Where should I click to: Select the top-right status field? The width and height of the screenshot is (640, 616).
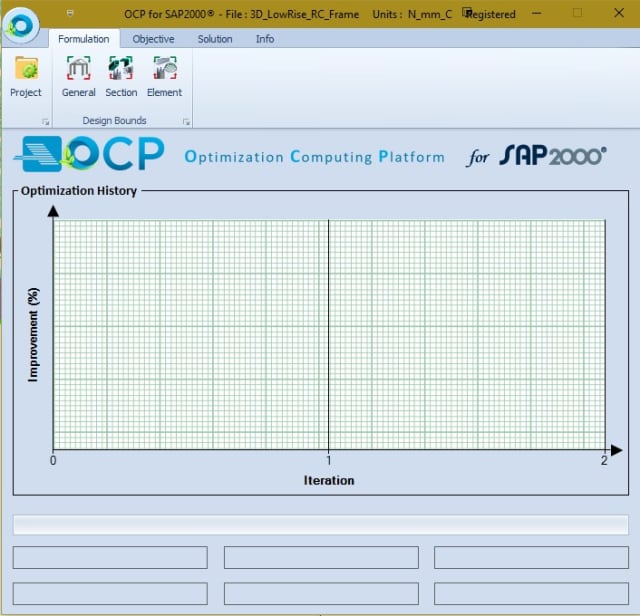[531, 557]
